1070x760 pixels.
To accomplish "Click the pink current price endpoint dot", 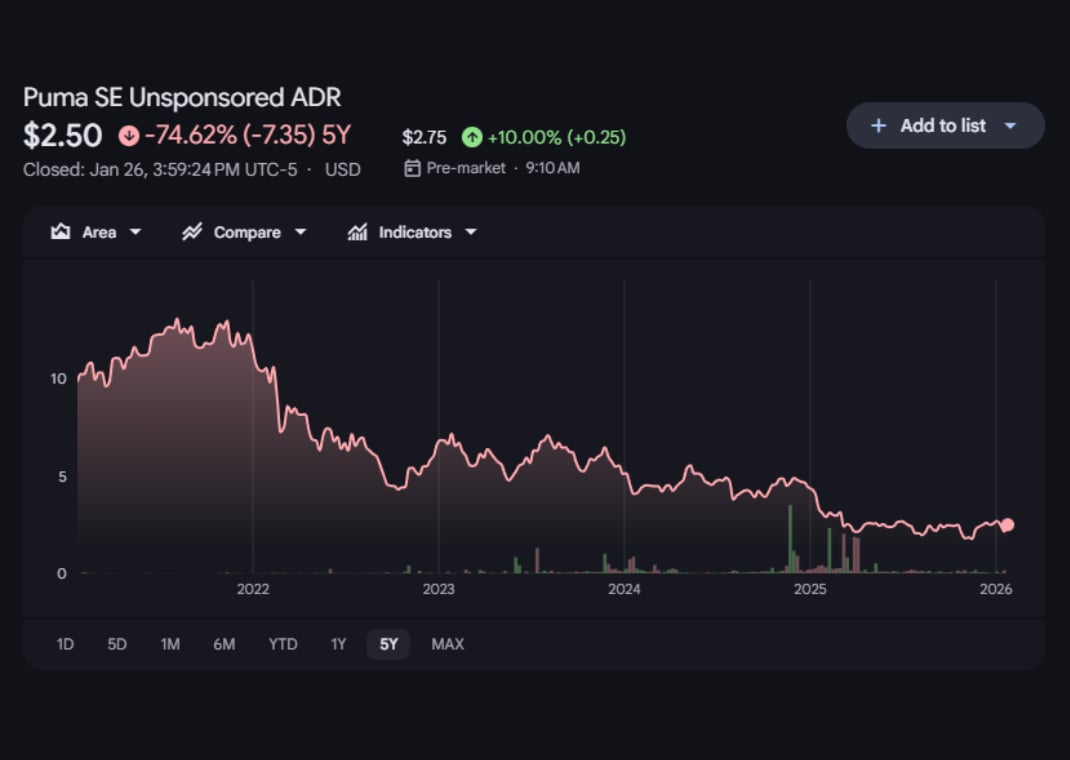I will [x=1007, y=525].
